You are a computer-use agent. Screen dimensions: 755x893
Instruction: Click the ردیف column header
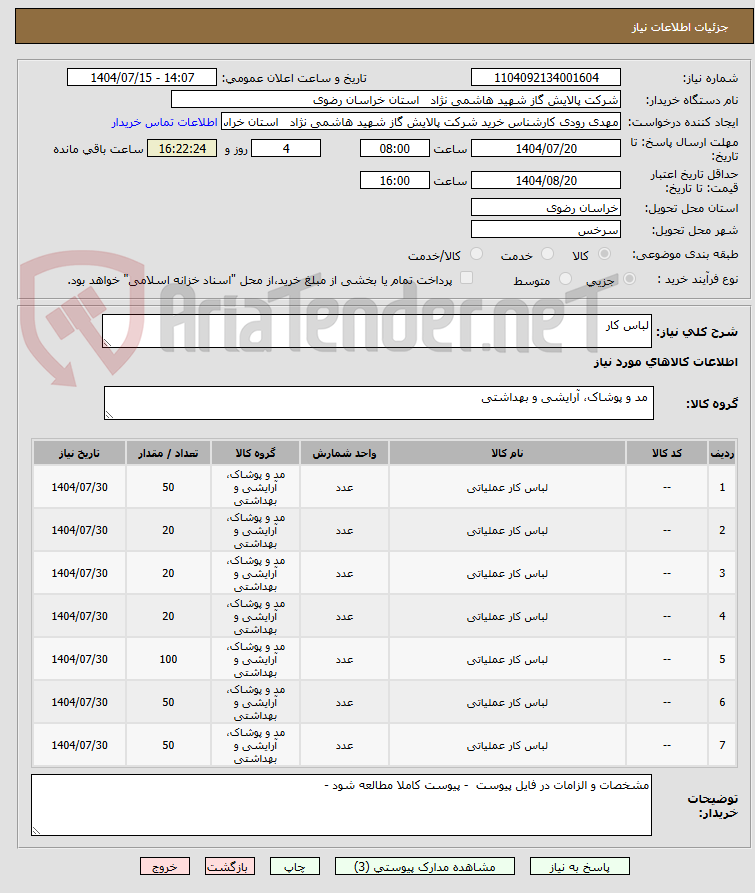coord(722,453)
